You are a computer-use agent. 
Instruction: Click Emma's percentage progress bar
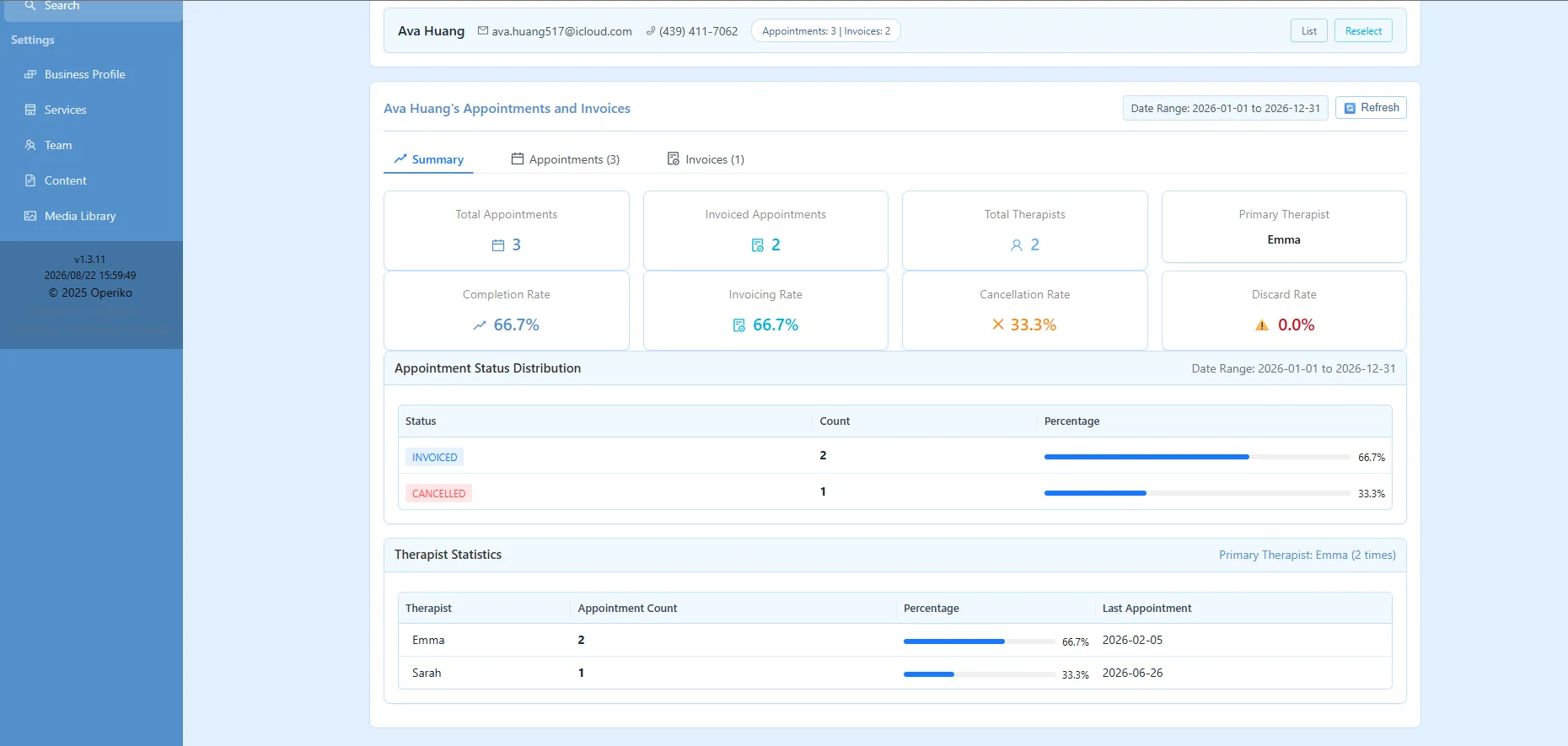tap(980, 641)
